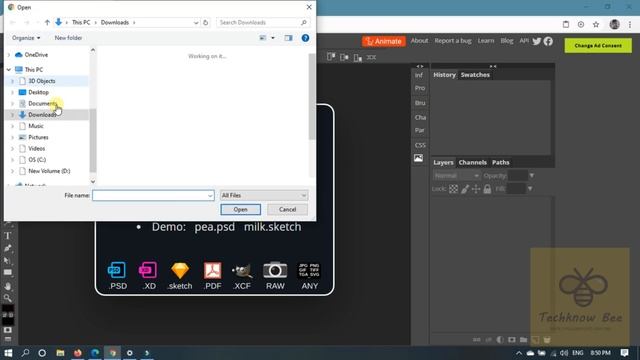Viewport: 640px width, 360px height.
Task: Click the Help icon in Open dialog
Action: pyautogui.click(x=305, y=38)
